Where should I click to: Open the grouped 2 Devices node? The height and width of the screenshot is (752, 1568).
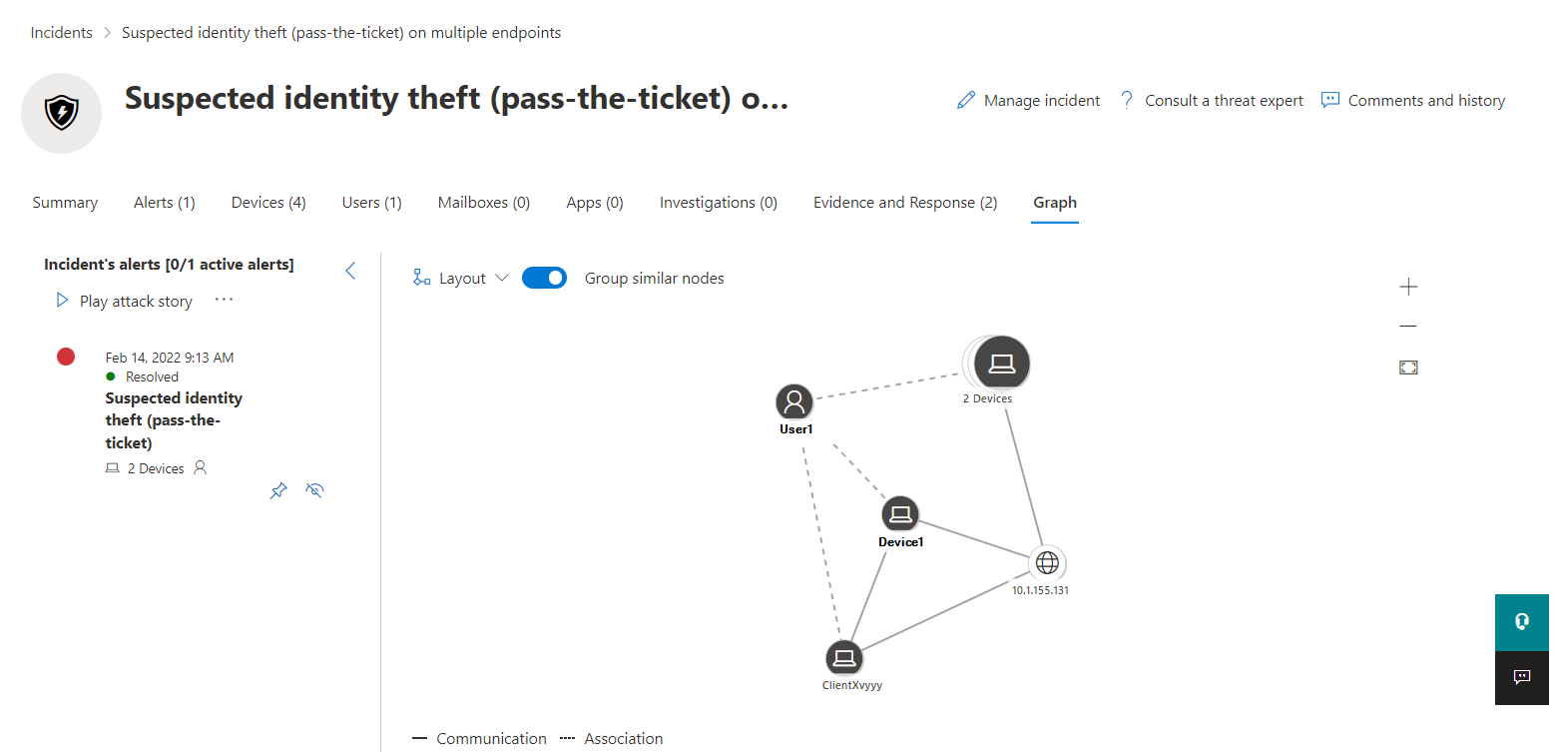click(1001, 363)
